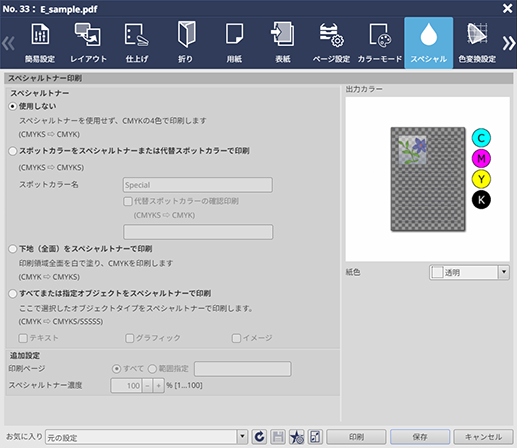517x448 pixels.
Task: Switch to the カラーモード tab
Action: tap(380, 43)
